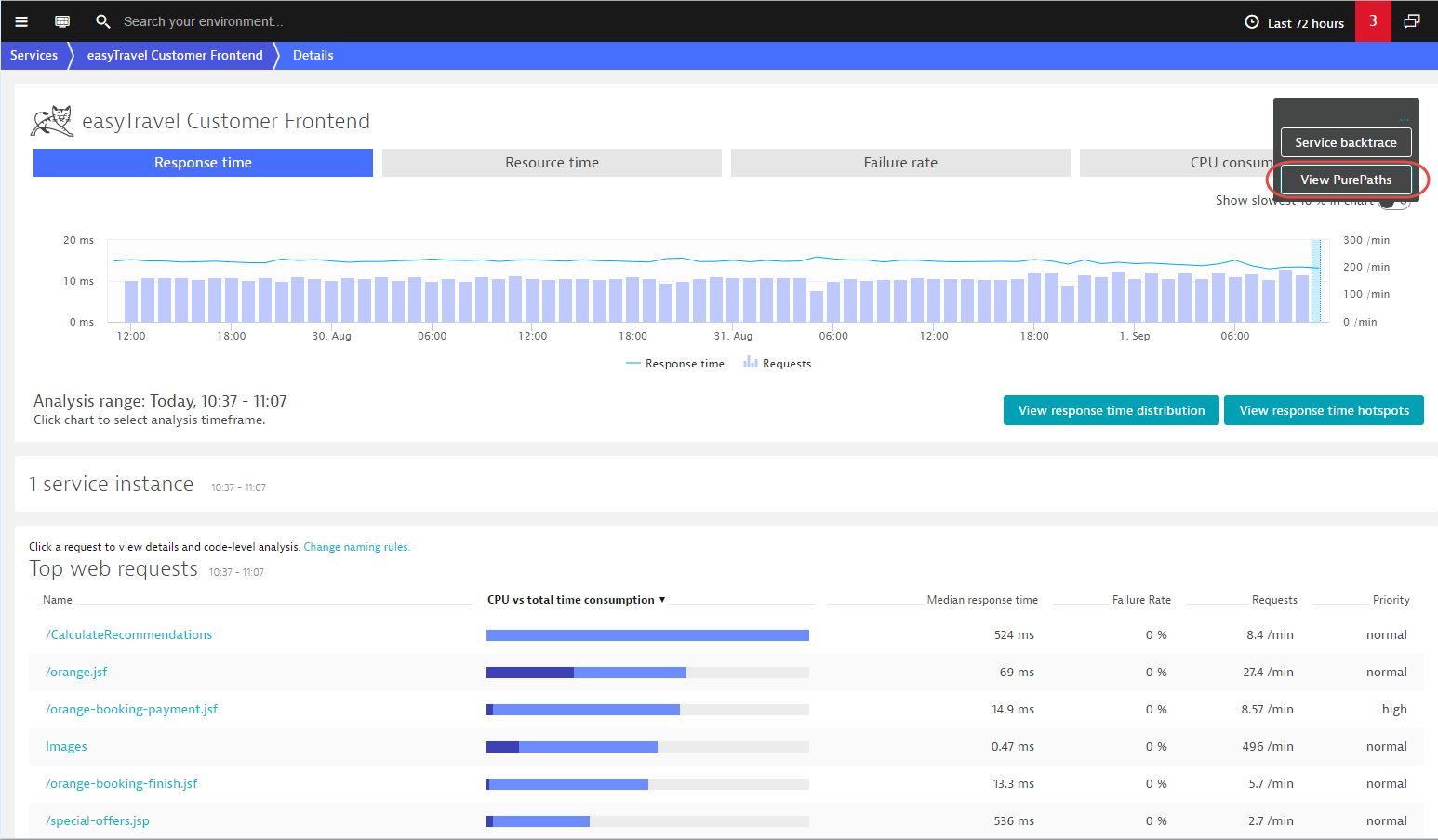
Task: Sort by Name column header
Action: coord(58,600)
